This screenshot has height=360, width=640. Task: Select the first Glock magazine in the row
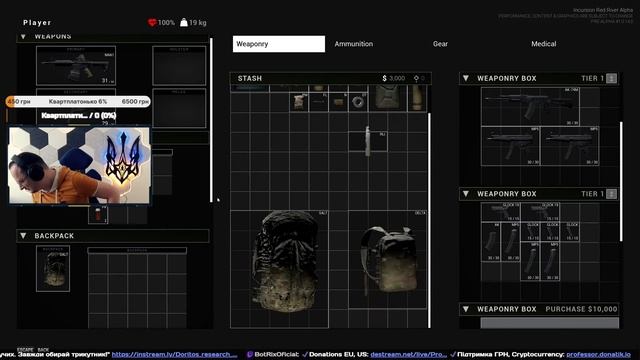click(530, 231)
